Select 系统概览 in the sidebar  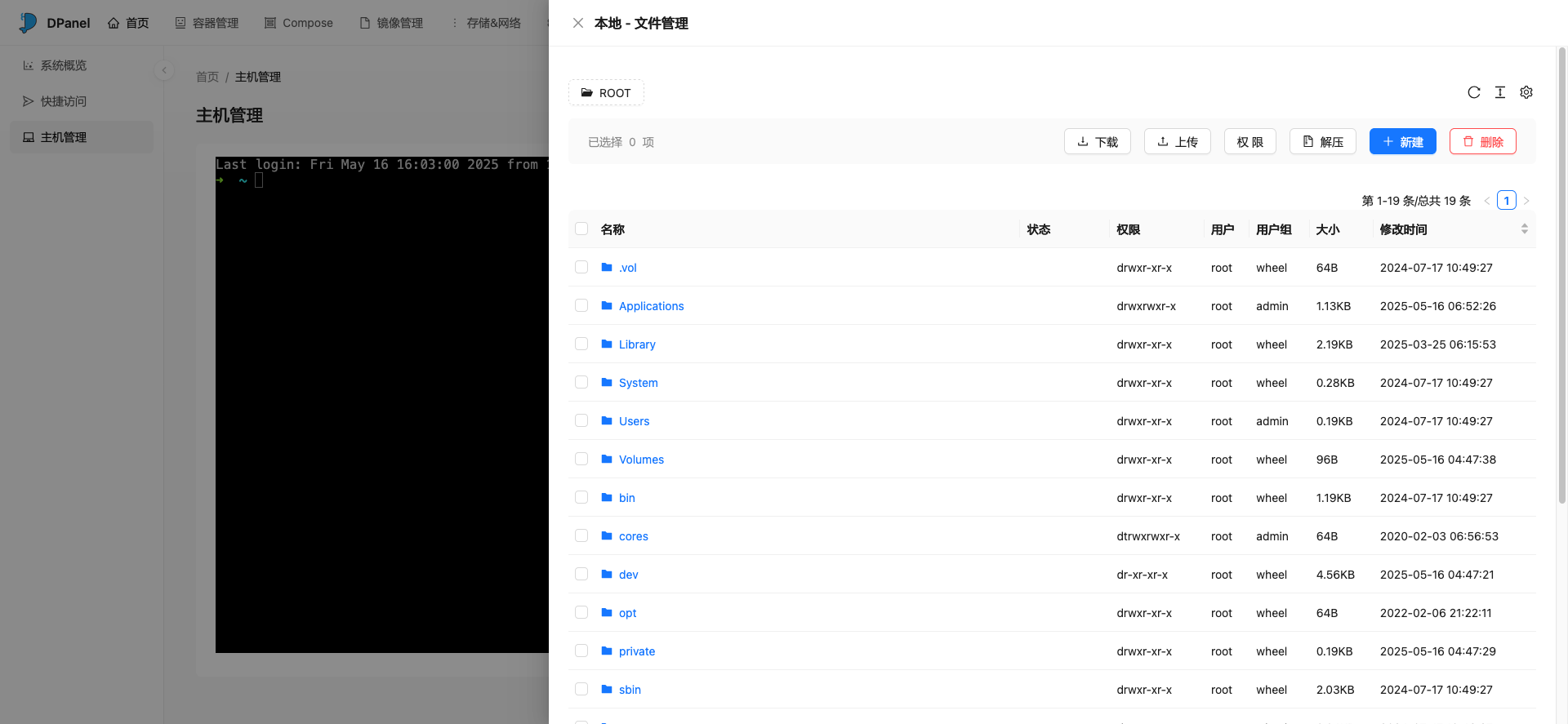tap(82, 65)
